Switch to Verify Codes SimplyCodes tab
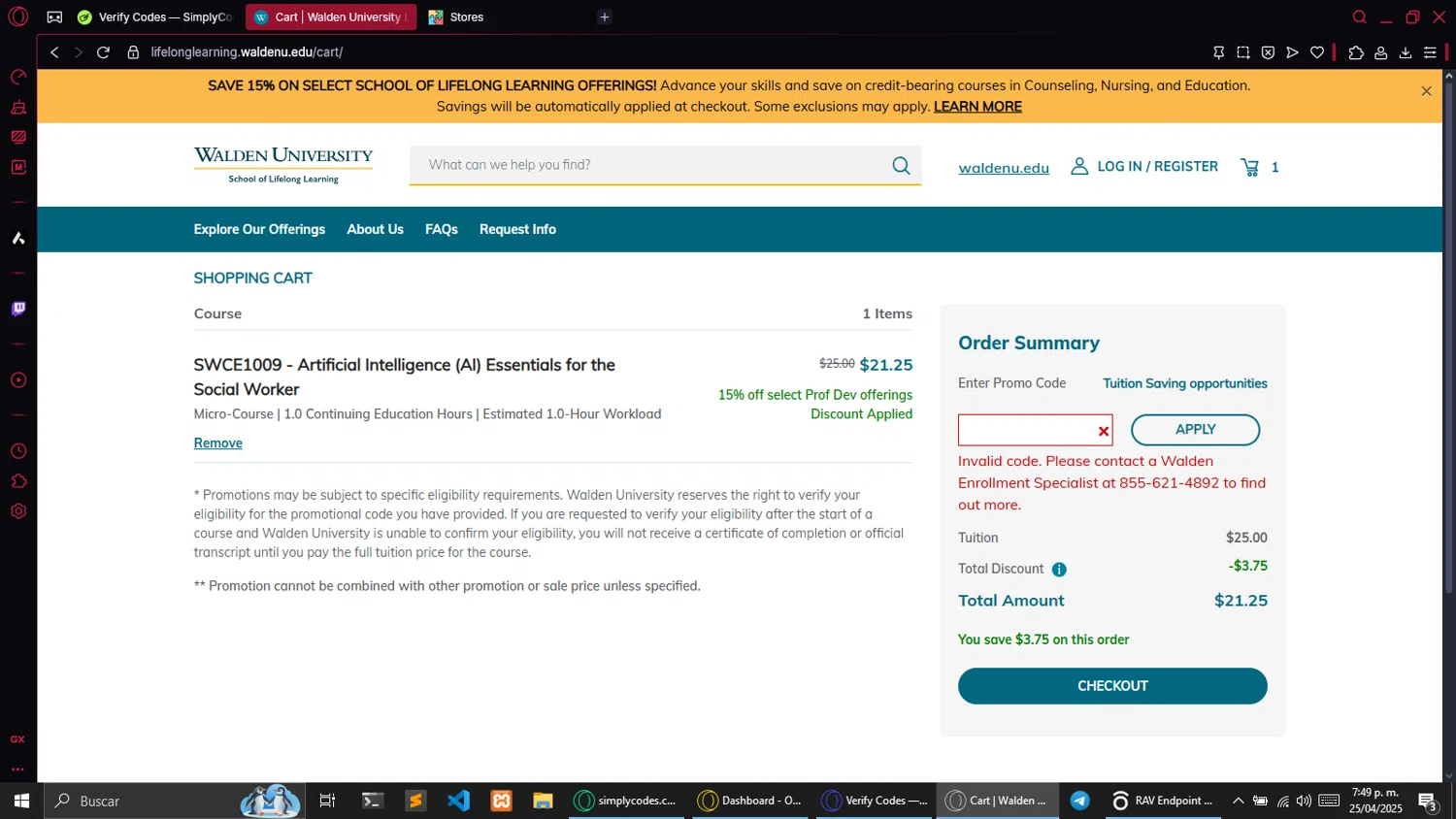The image size is (1456, 819). (155, 16)
